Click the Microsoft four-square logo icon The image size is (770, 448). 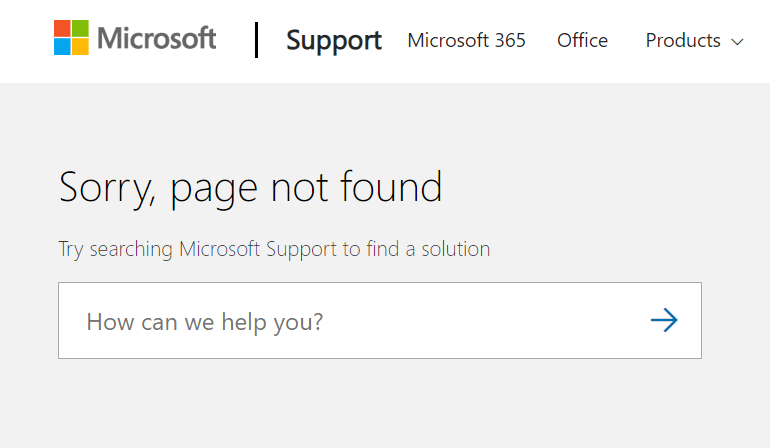71,38
